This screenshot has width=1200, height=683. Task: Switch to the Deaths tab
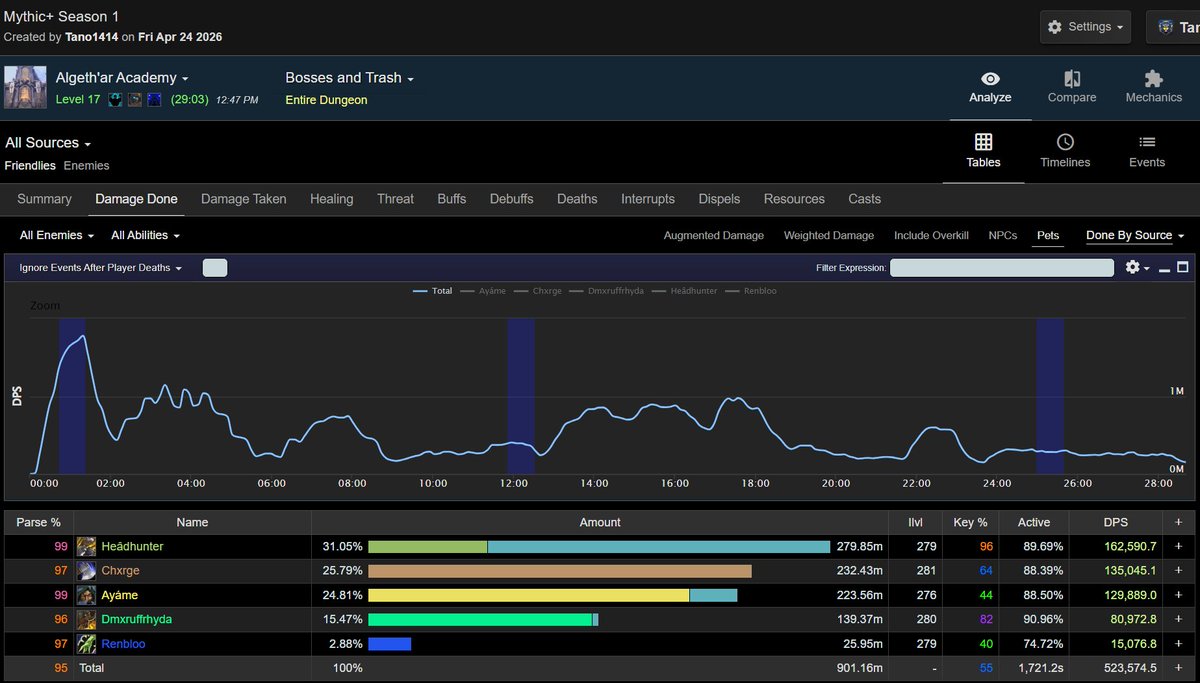[577, 199]
